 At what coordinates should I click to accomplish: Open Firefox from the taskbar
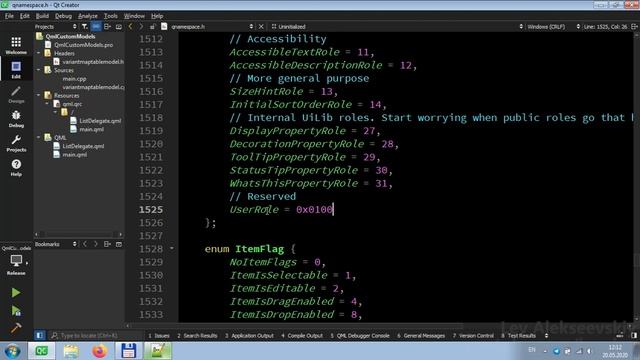[x=99, y=351]
